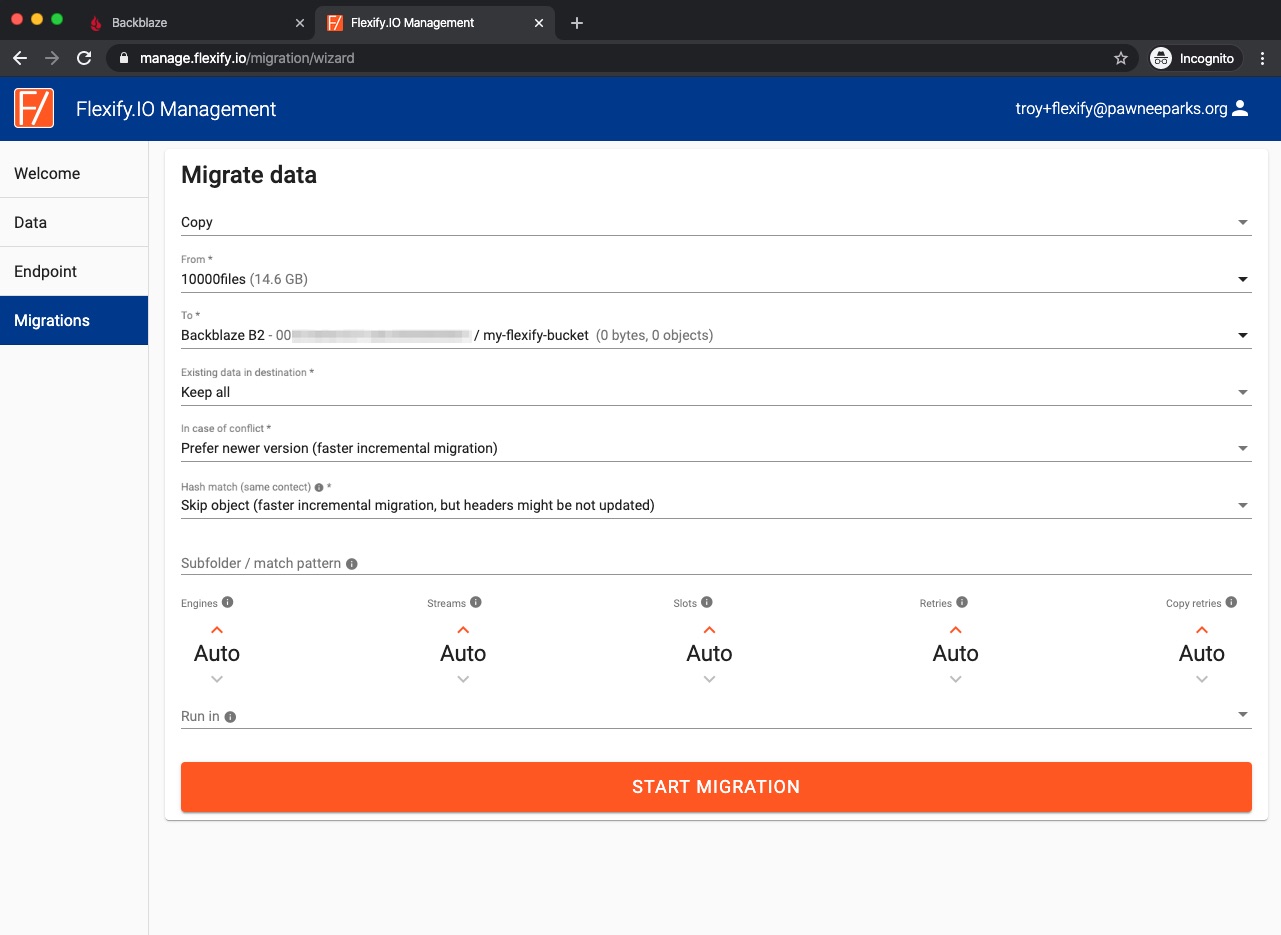Decrease Retries with the down chevron
The image size is (1281, 935).
(956, 679)
